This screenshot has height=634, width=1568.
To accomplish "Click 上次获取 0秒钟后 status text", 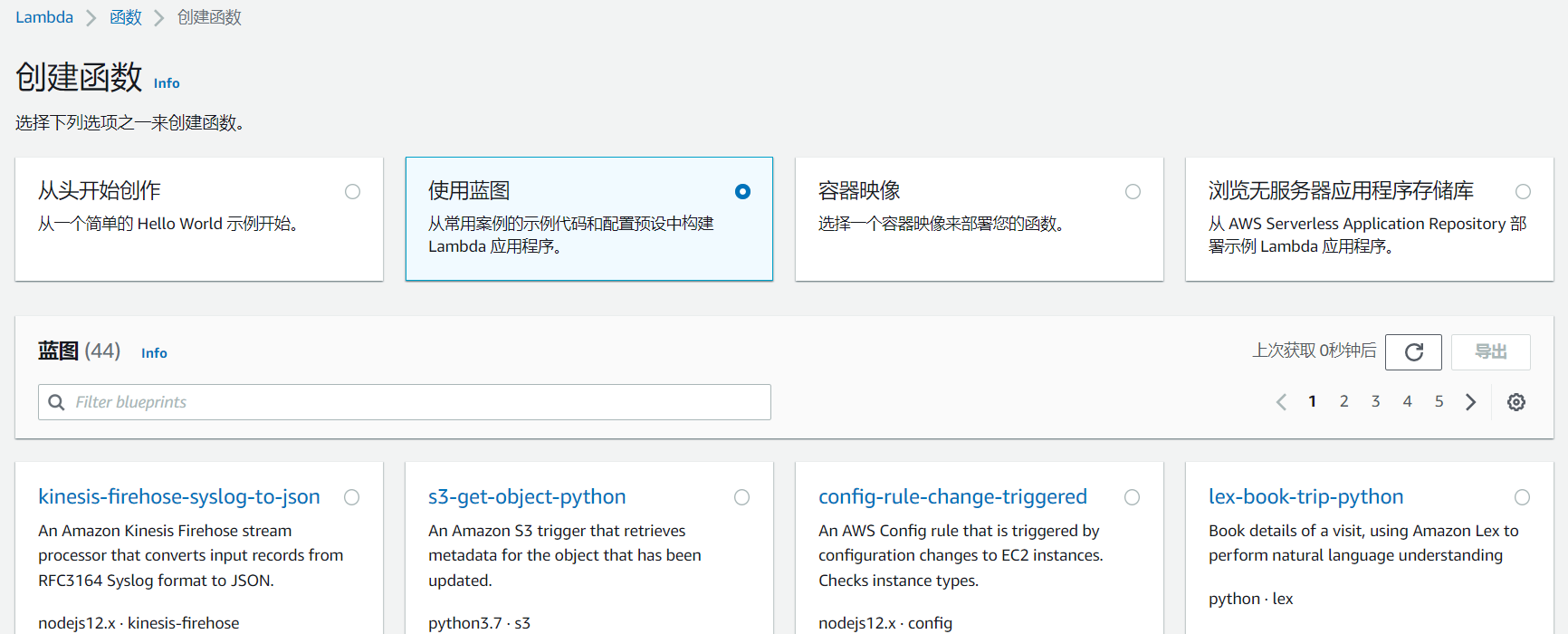I will click(x=1315, y=351).
